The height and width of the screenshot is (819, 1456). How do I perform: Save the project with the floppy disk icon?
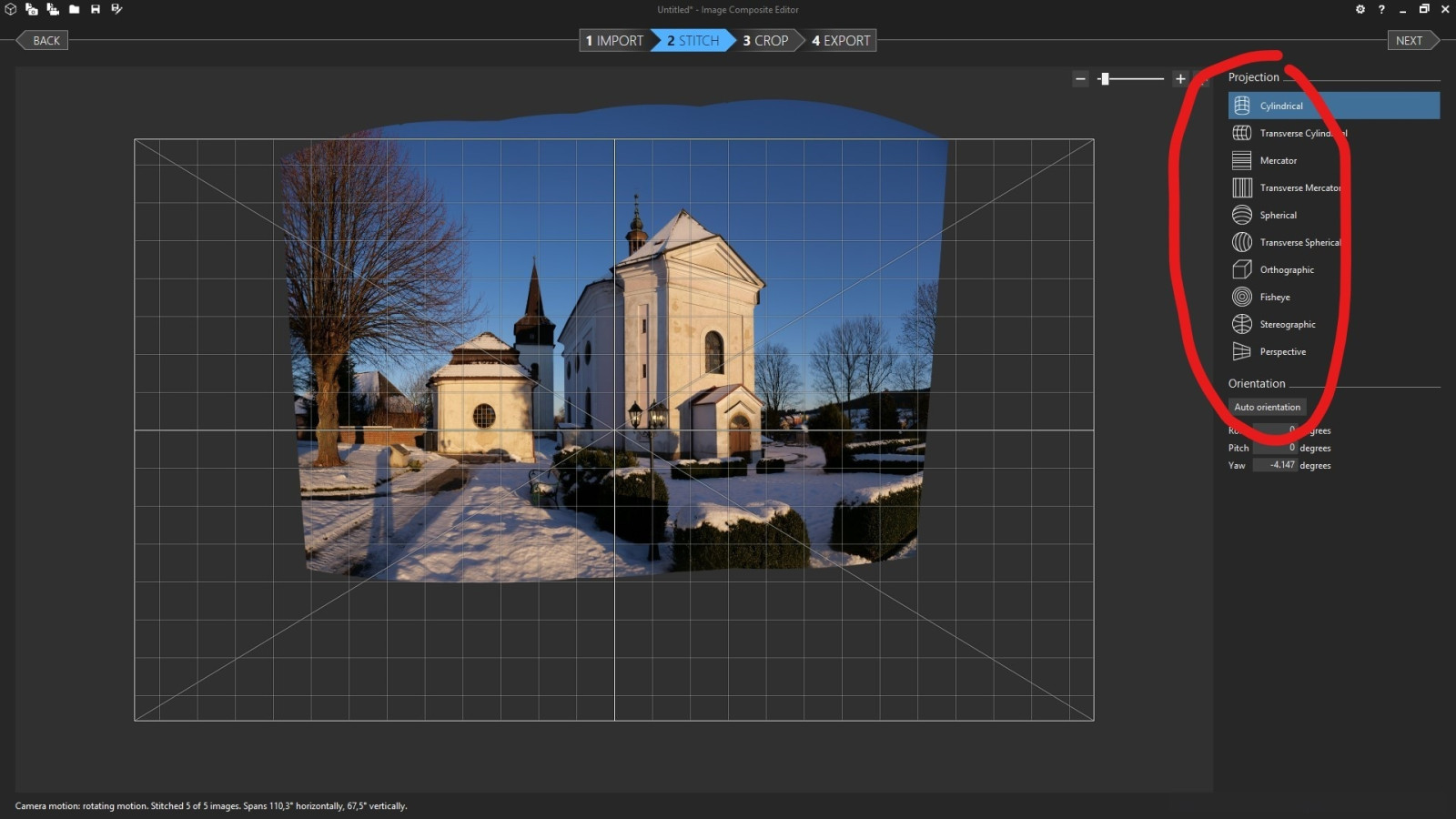coord(96,9)
